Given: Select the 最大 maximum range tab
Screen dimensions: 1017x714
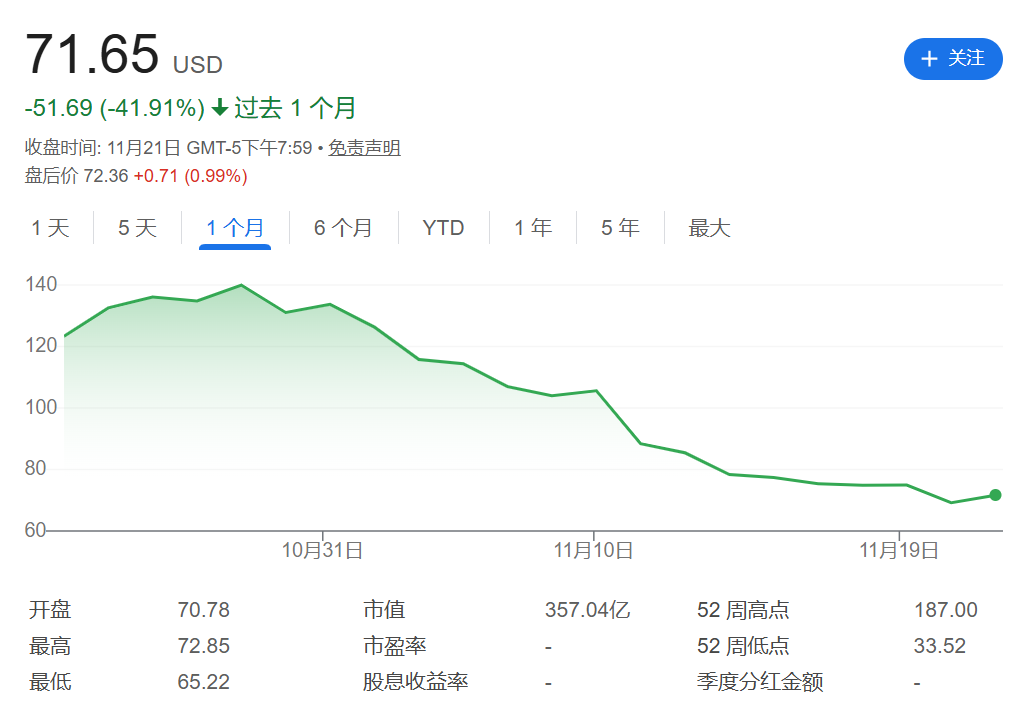Looking at the screenshot, I should 709,228.
